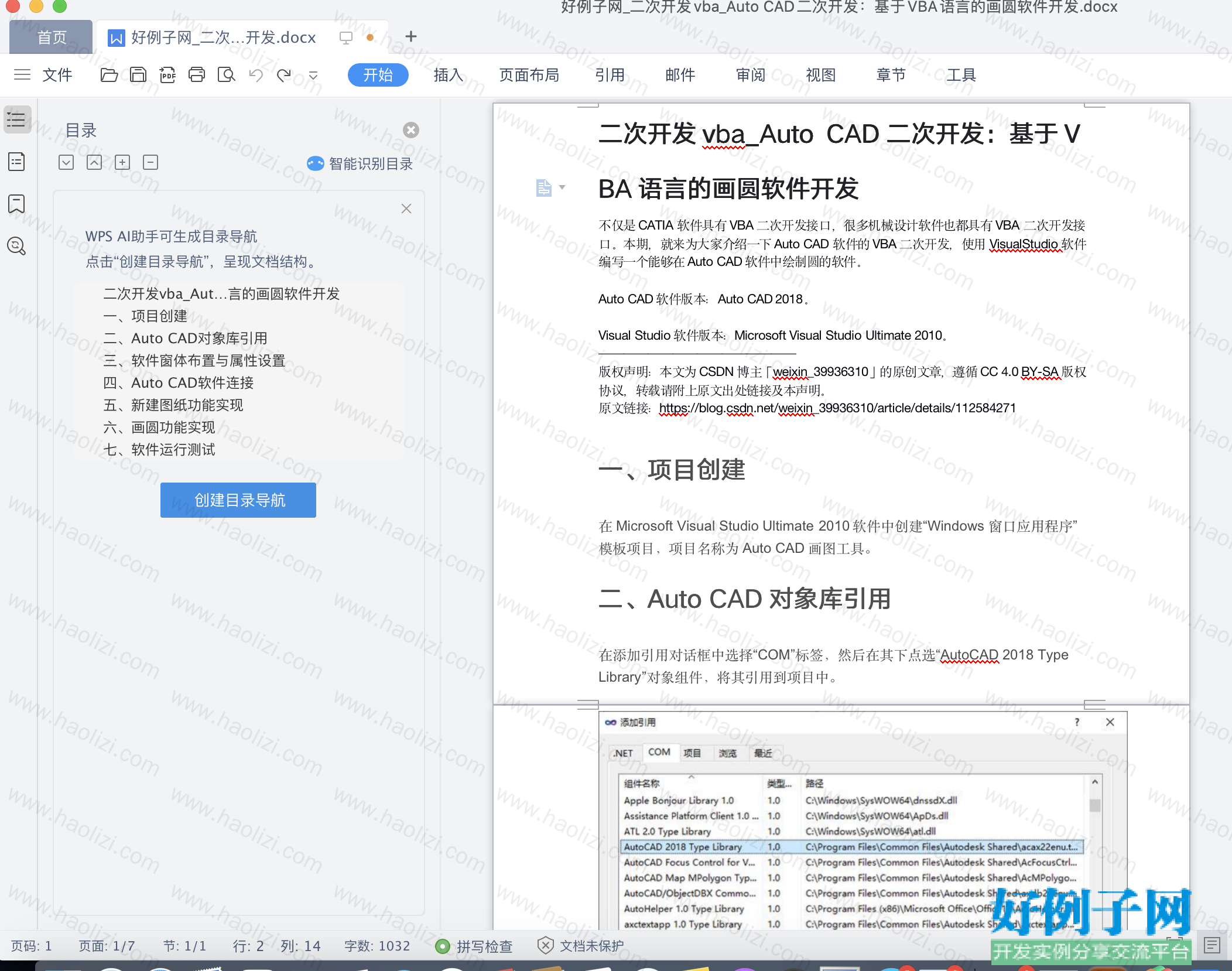Click the save document icon
This screenshot has width=1232, height=971.
point(138,75)
